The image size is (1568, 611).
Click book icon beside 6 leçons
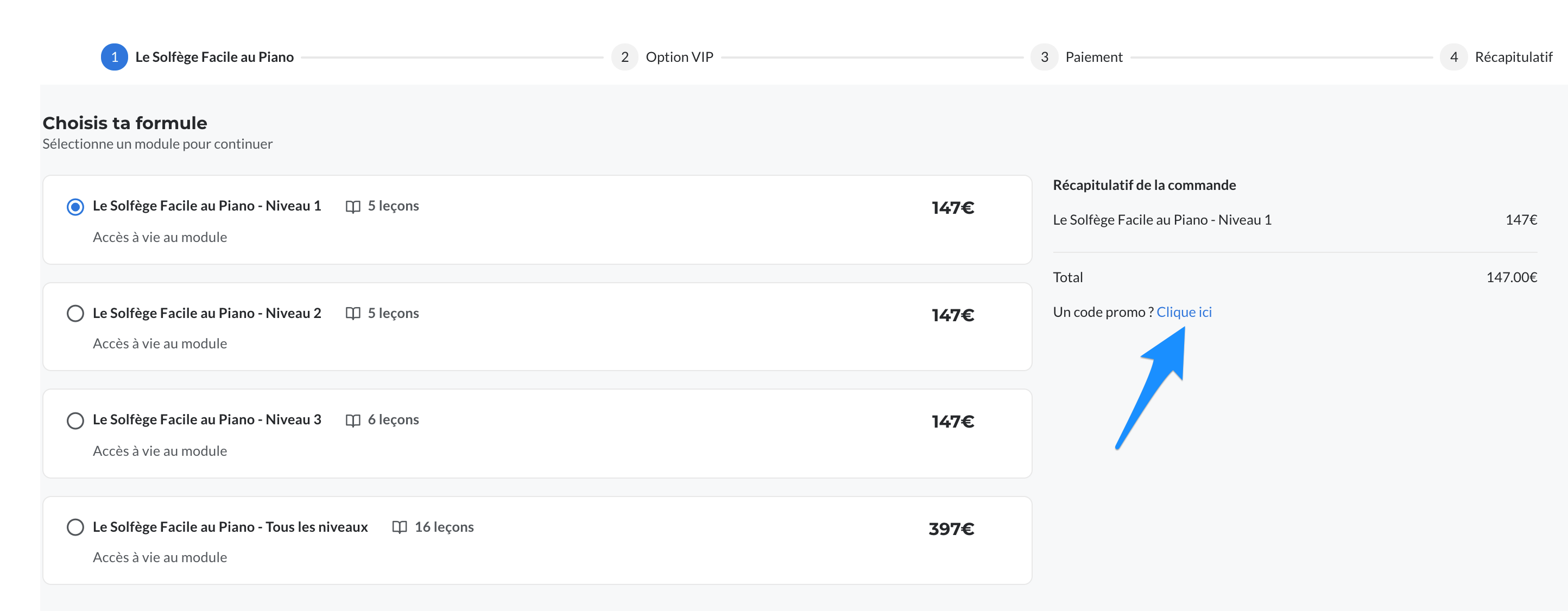tap(352, 421)
